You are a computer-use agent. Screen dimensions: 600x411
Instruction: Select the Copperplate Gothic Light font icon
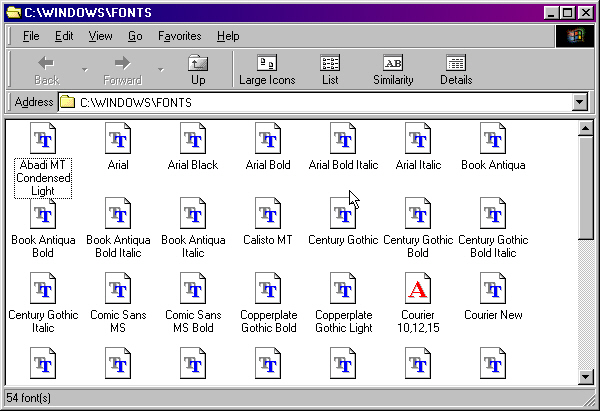343,288
